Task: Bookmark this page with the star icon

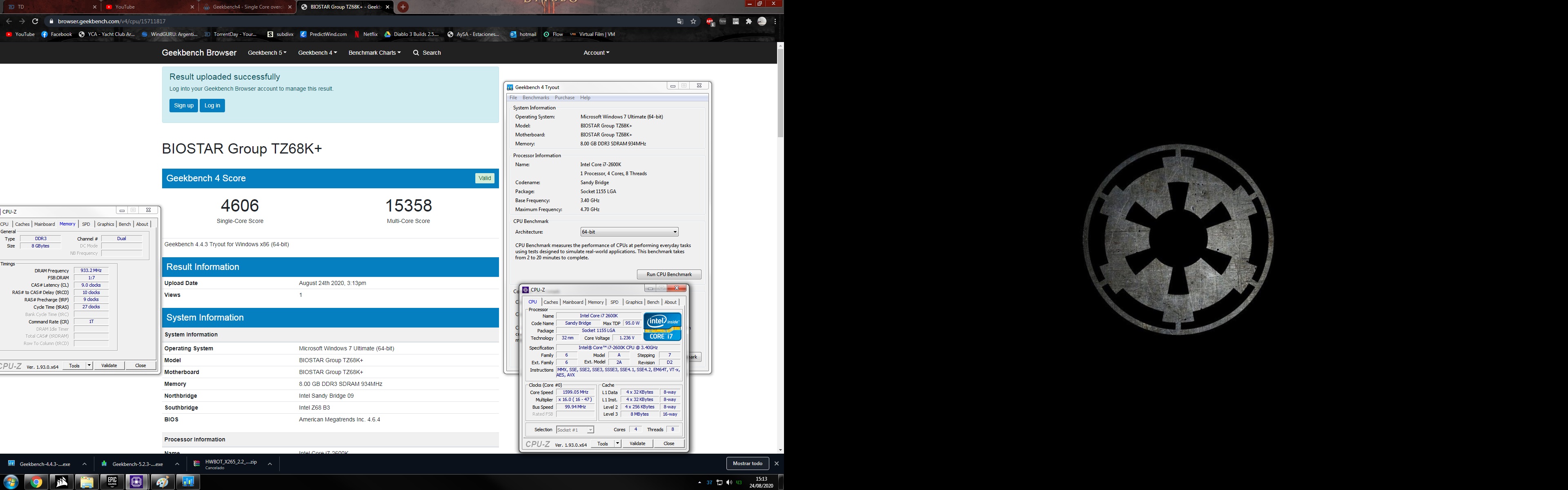Action: tap(693, 21)
